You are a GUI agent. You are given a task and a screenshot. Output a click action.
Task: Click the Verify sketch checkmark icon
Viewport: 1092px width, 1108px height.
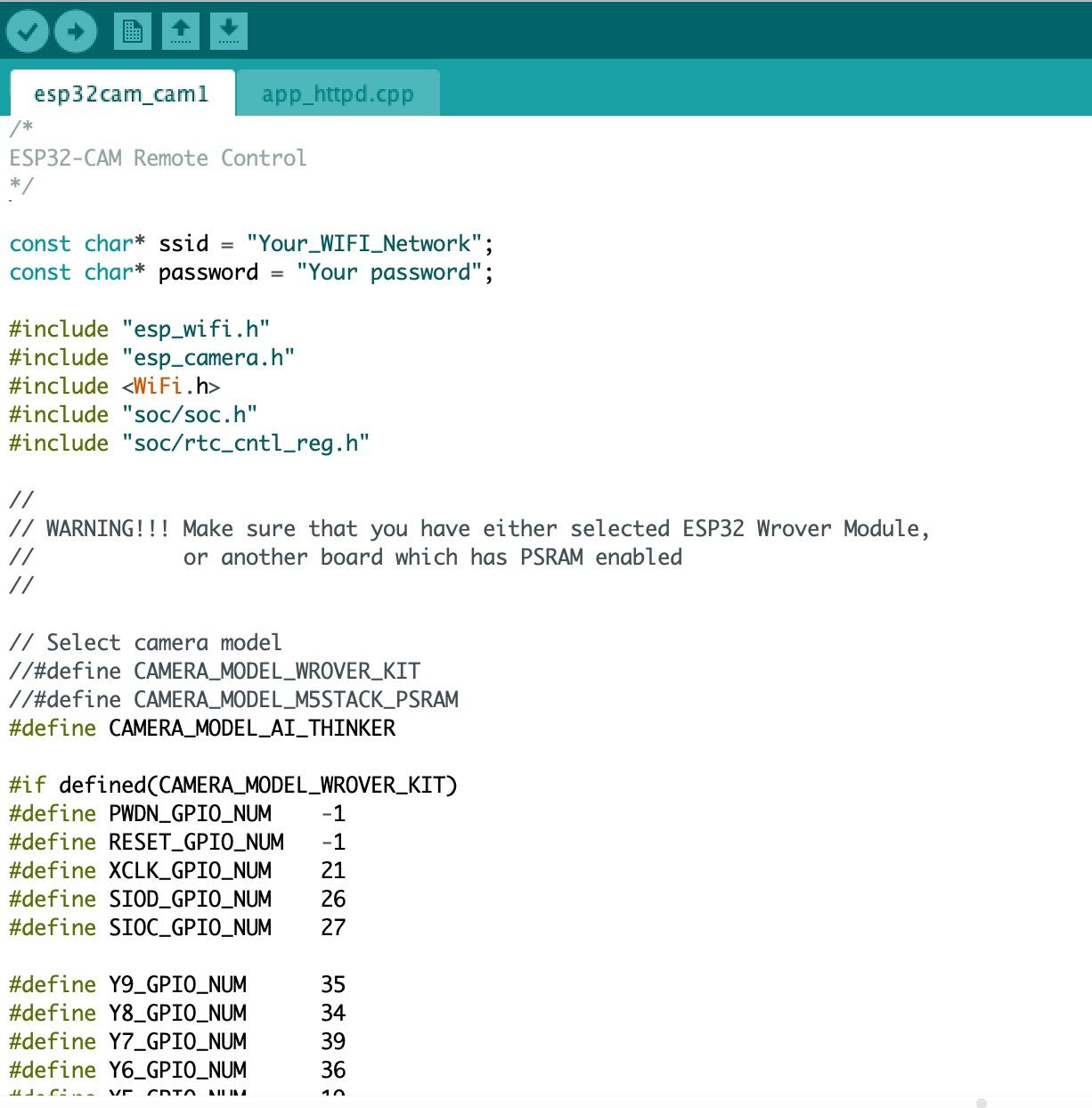28,32
